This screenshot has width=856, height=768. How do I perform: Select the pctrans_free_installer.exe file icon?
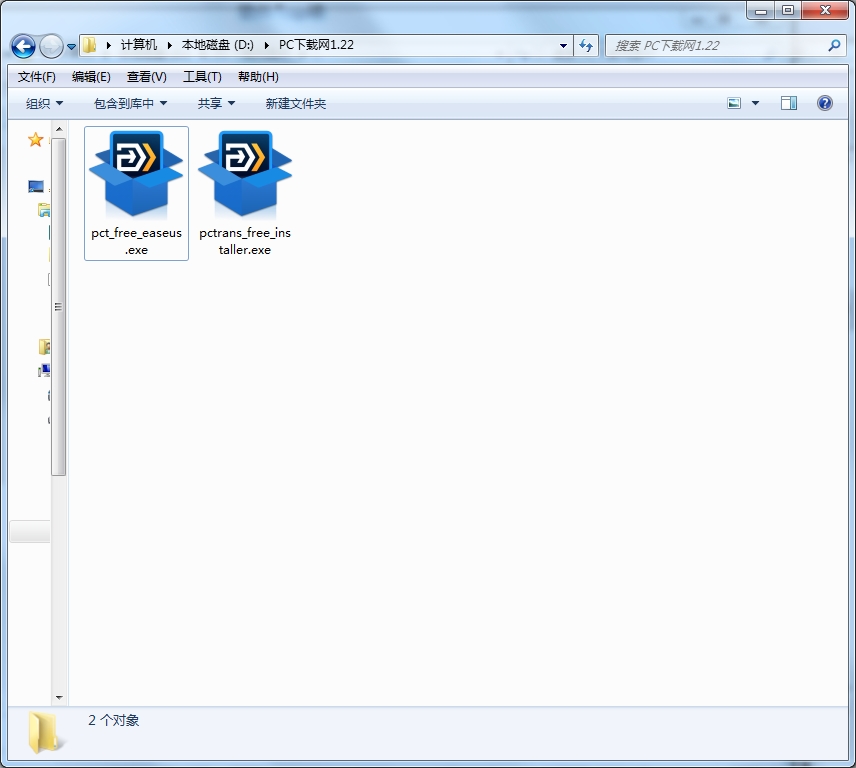coord(245,175)
